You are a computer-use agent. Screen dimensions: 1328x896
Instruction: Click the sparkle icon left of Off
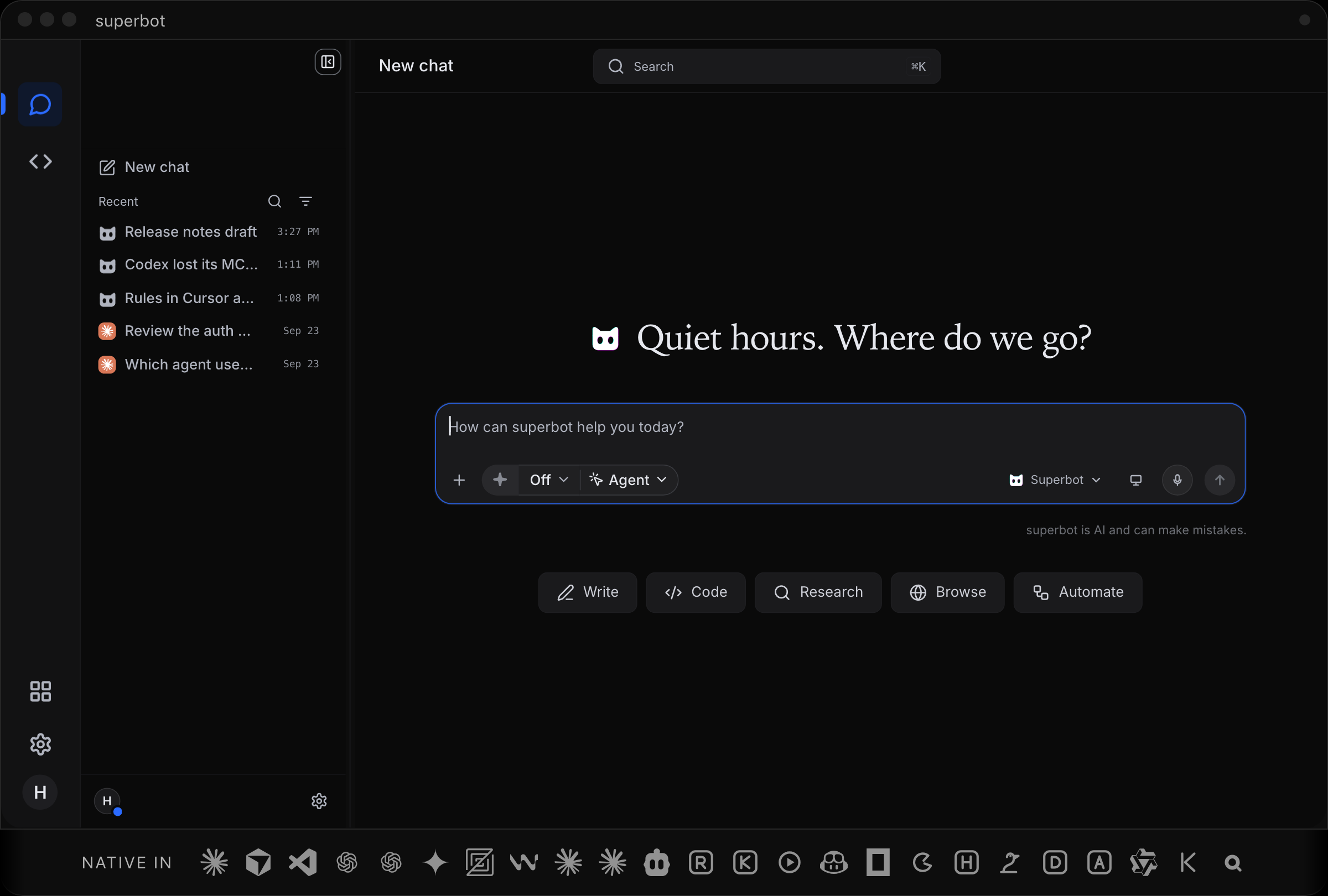[500, 480]
